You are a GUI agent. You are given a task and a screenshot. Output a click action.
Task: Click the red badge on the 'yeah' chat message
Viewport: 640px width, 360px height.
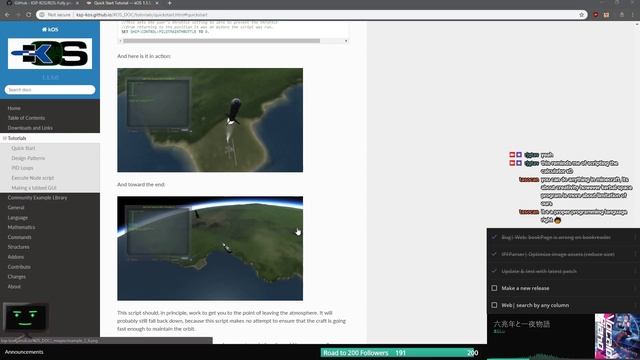coord(512,155)
